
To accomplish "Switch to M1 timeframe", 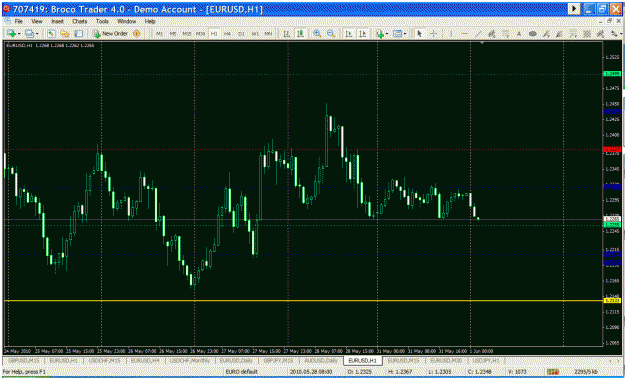I will pos(159,34).
